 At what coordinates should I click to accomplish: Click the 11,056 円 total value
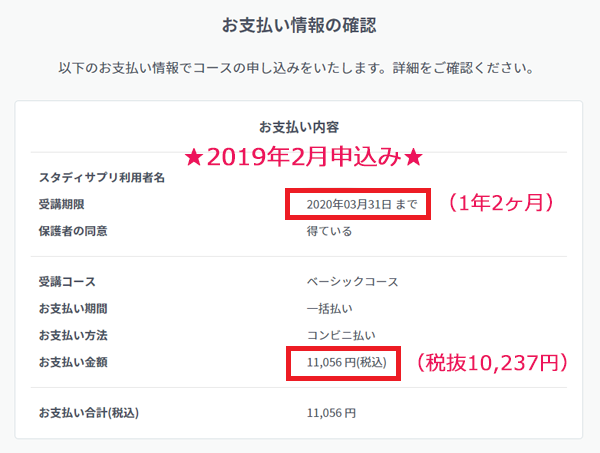[331, 413]
